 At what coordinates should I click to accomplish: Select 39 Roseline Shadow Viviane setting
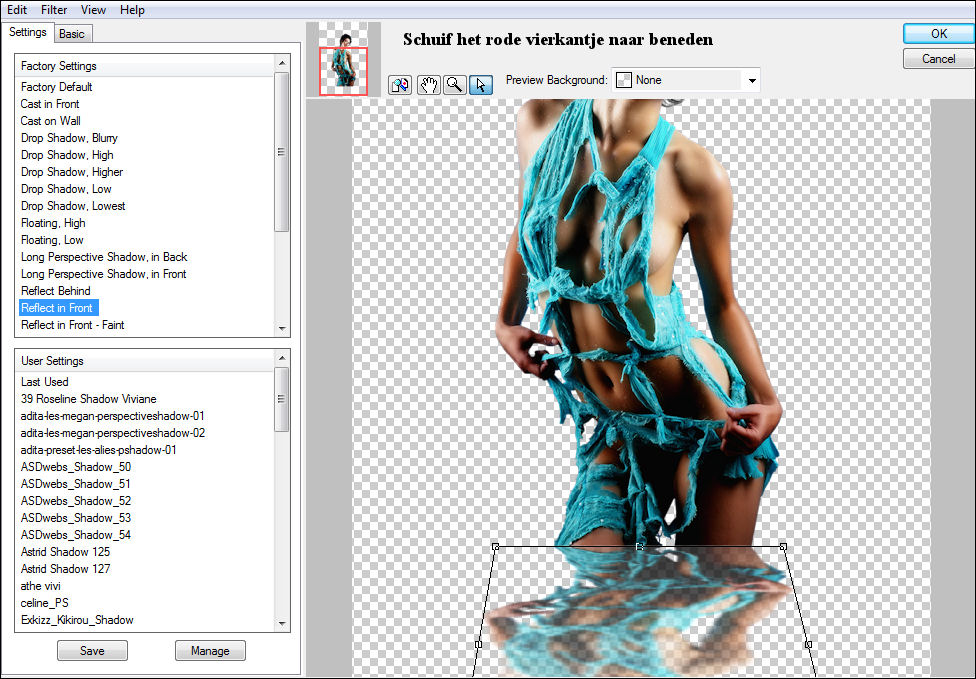pos(88,399)
